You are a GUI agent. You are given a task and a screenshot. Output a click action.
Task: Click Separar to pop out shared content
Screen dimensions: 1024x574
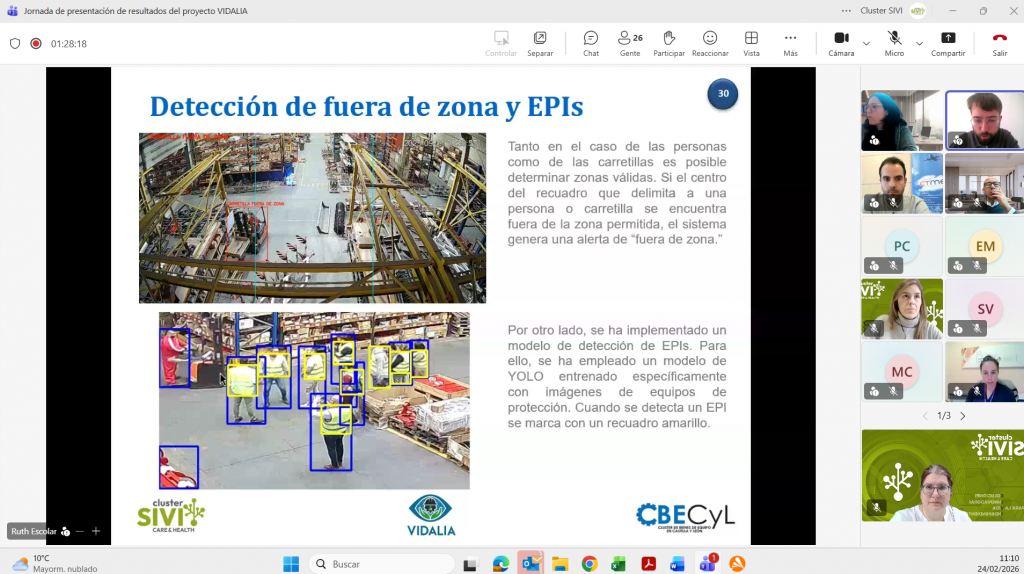pyautogui.click(x=540, y=43)
